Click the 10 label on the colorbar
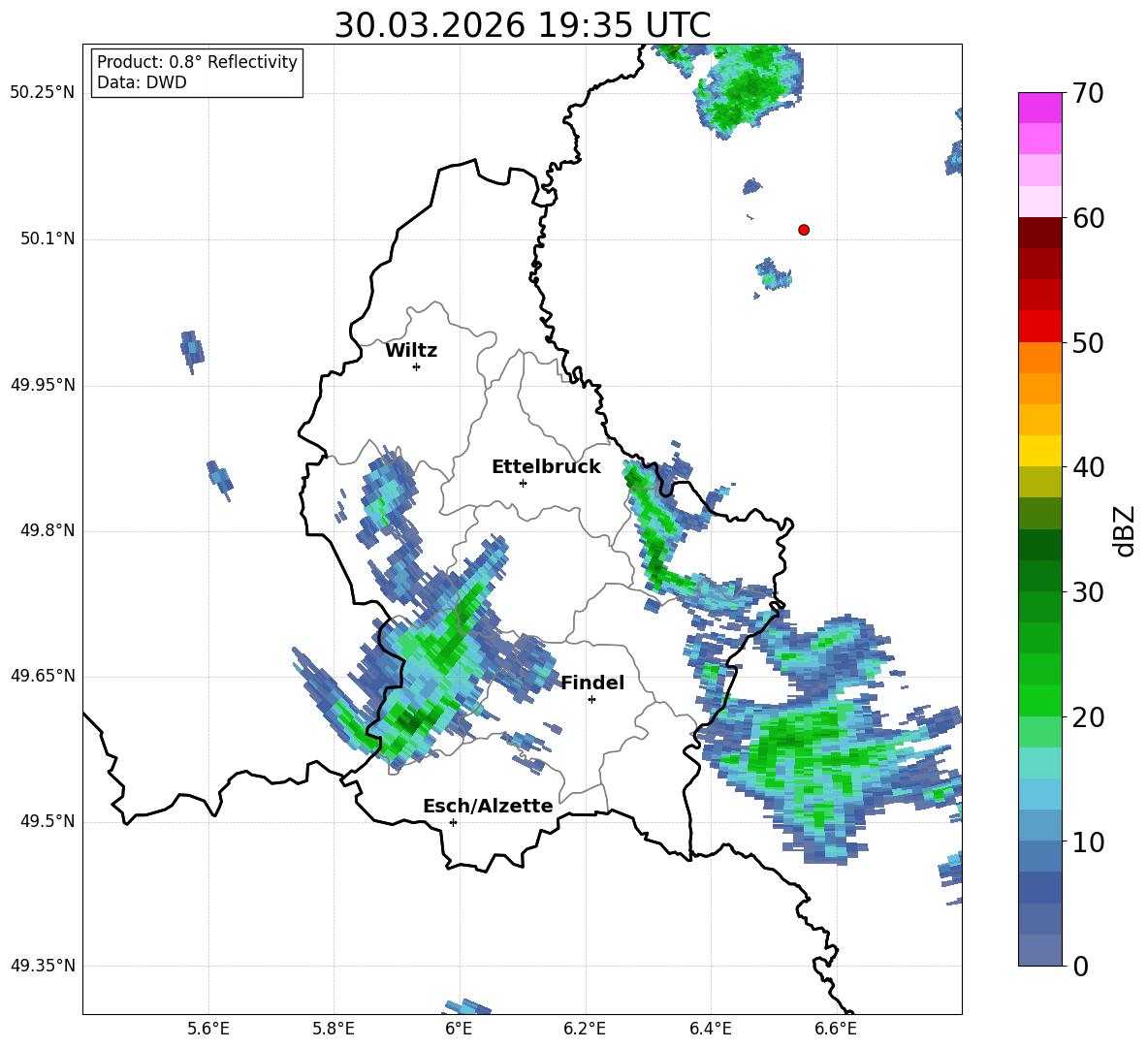Screen dimensions: 1148x1048 [1088, 842]
